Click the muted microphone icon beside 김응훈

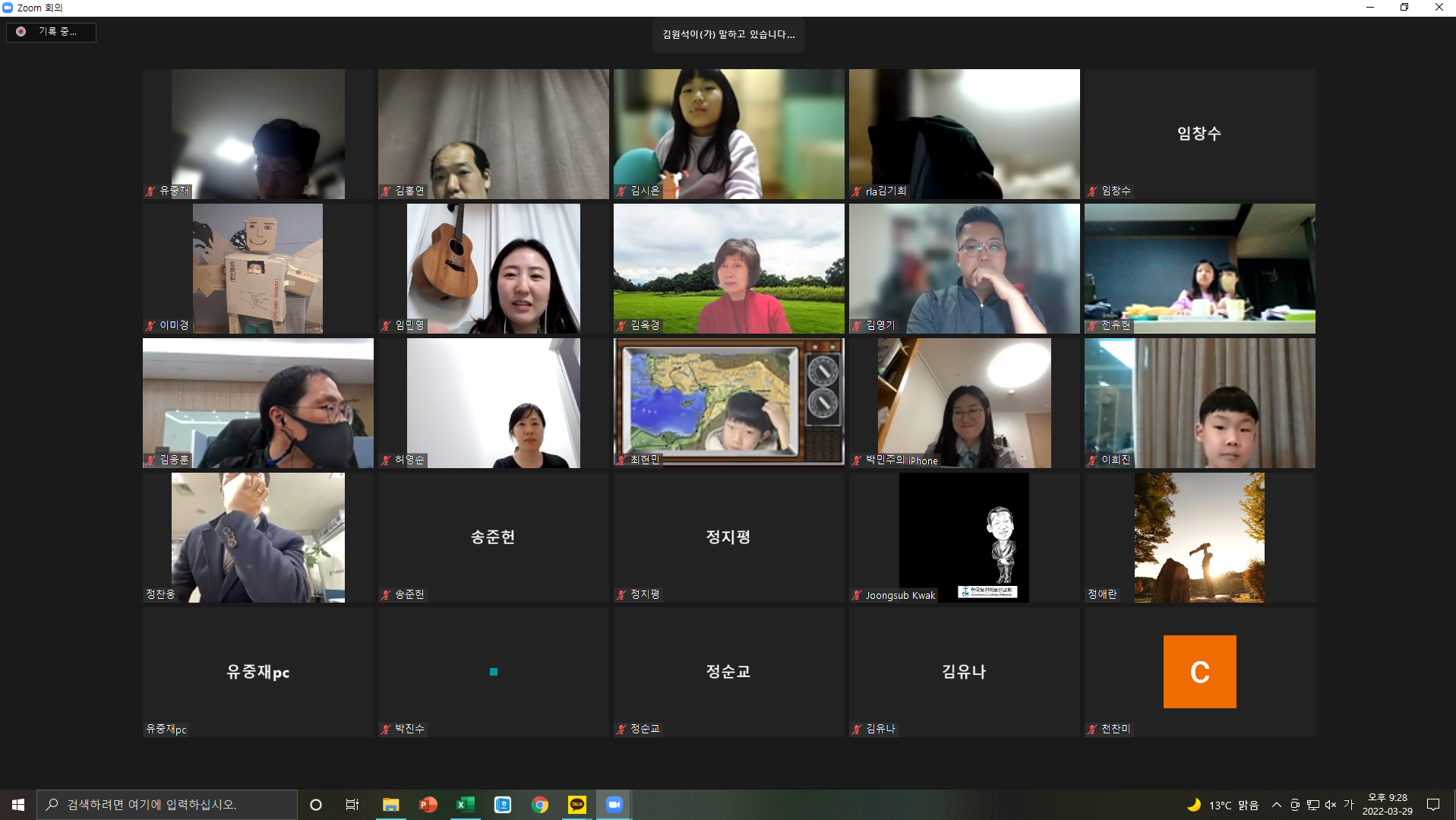point(150,460)
